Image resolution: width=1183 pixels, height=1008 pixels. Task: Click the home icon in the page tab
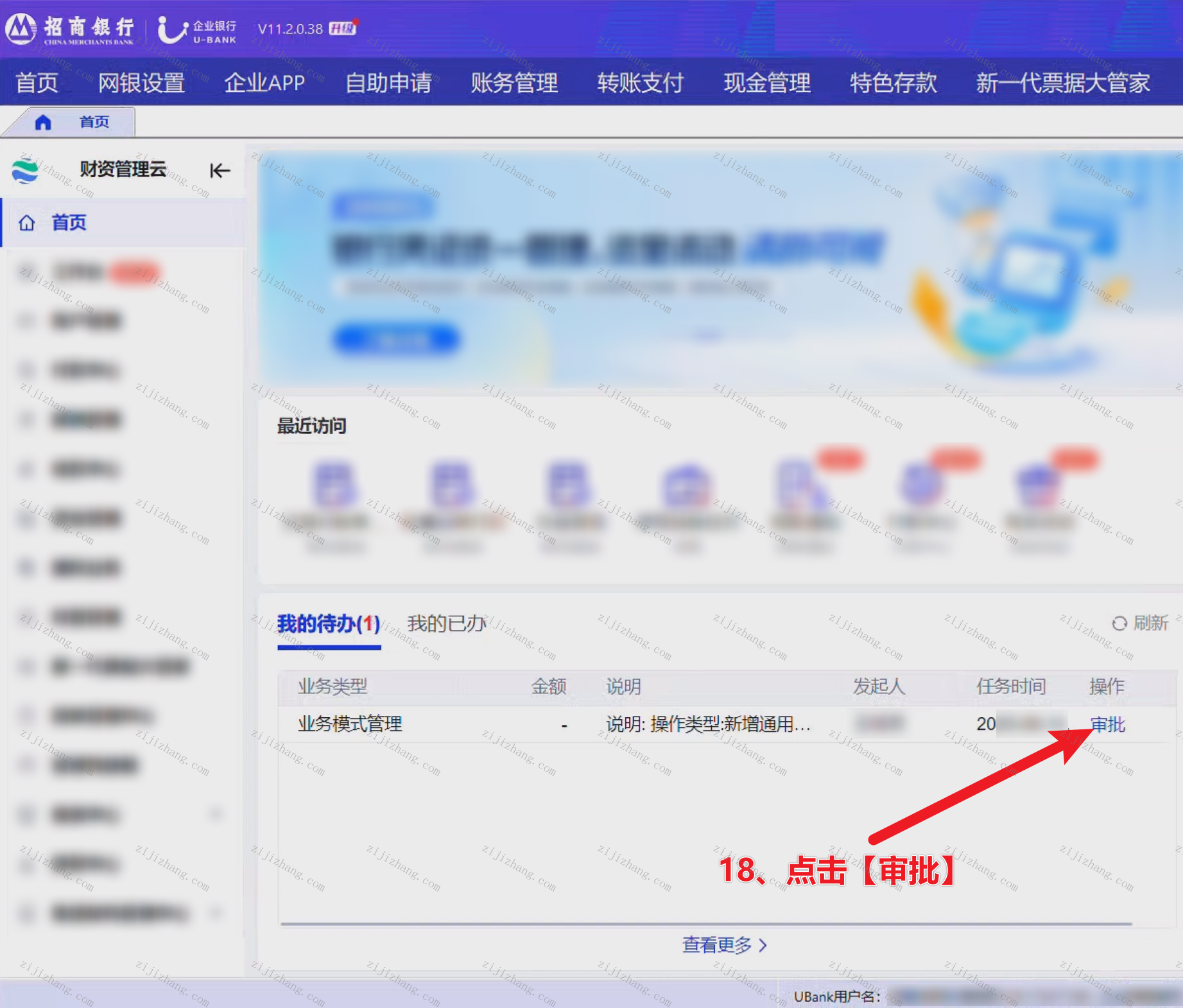[43, 122]
